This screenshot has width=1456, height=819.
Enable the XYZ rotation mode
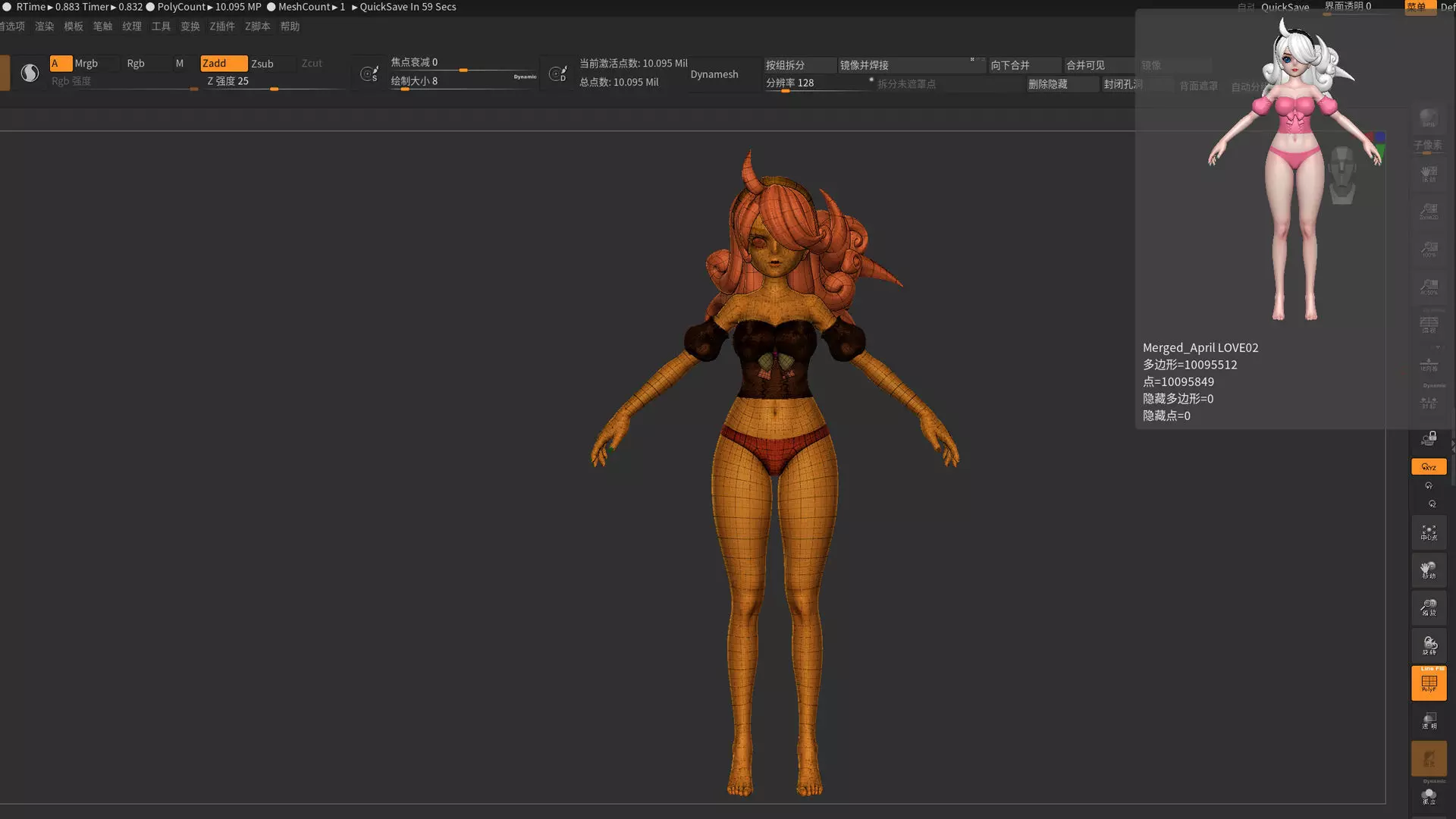point(1429,467)
